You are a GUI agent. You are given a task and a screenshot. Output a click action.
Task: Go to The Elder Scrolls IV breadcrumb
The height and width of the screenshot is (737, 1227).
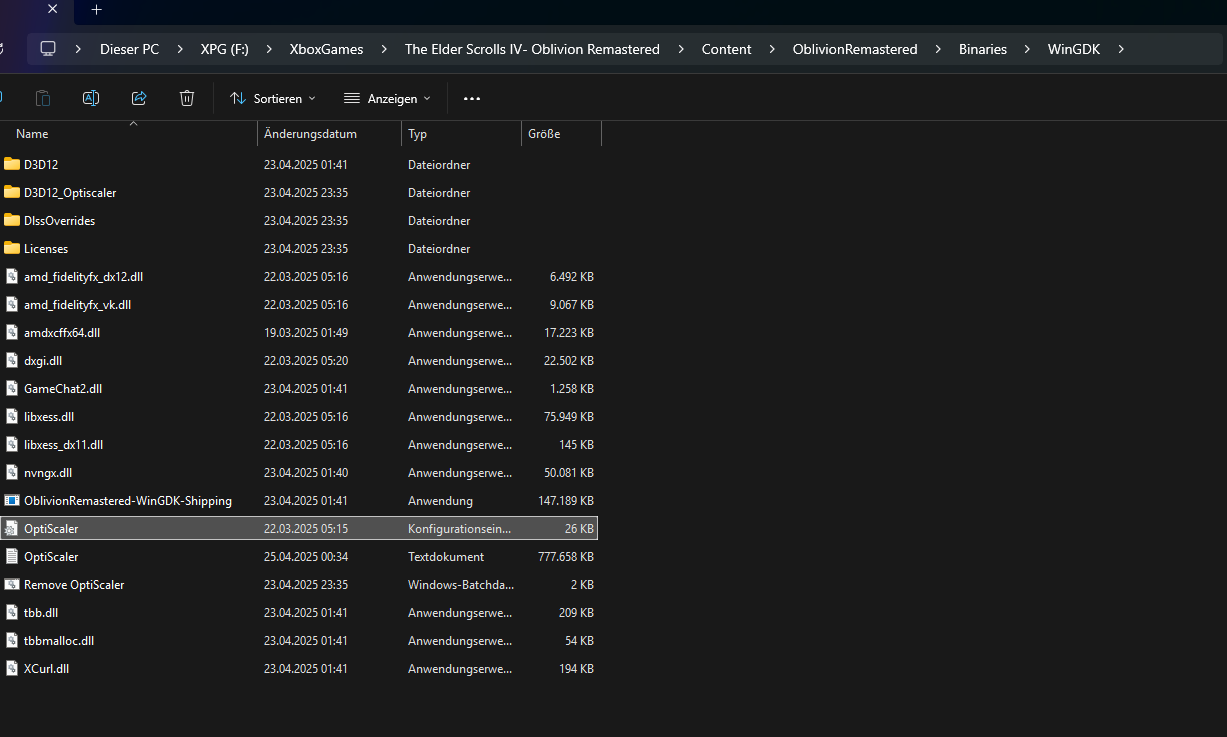point(532,49)
